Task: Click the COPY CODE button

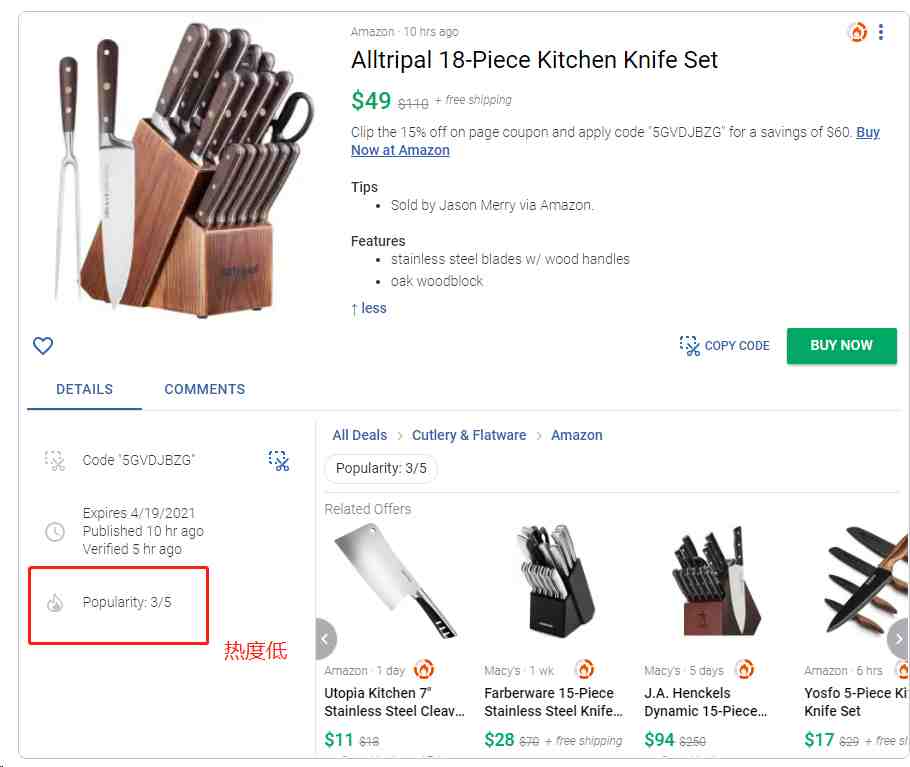Action: 725,346
